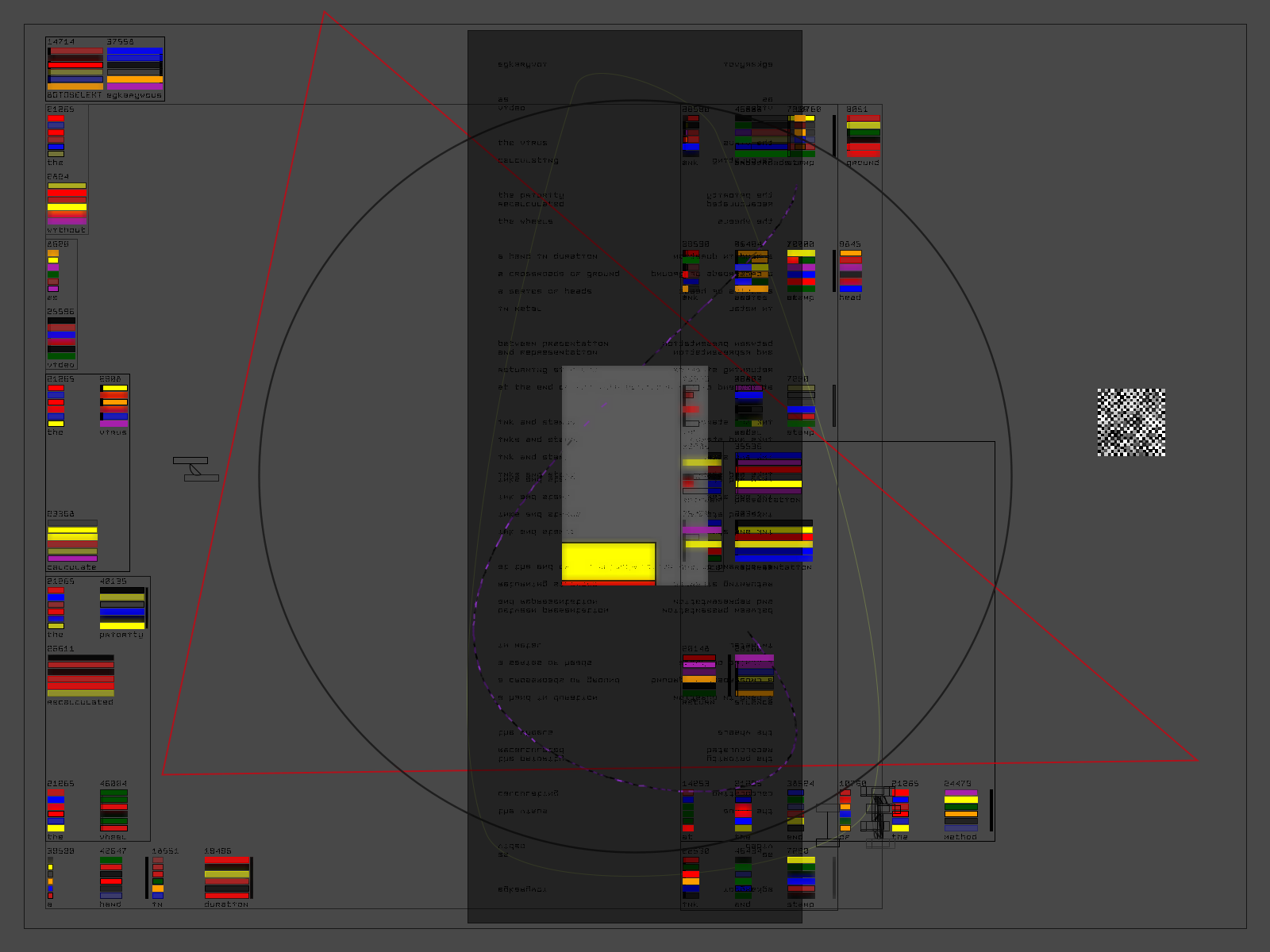Click the large yellow rectangle in center

pyautogui.click(x=609, y=560)
